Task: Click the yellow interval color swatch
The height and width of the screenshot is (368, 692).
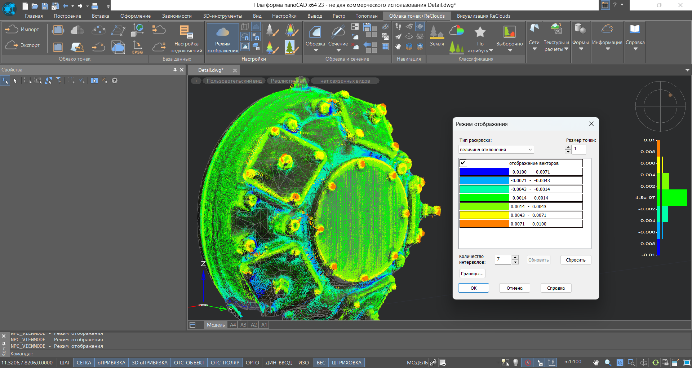Action: pos(484,215)
